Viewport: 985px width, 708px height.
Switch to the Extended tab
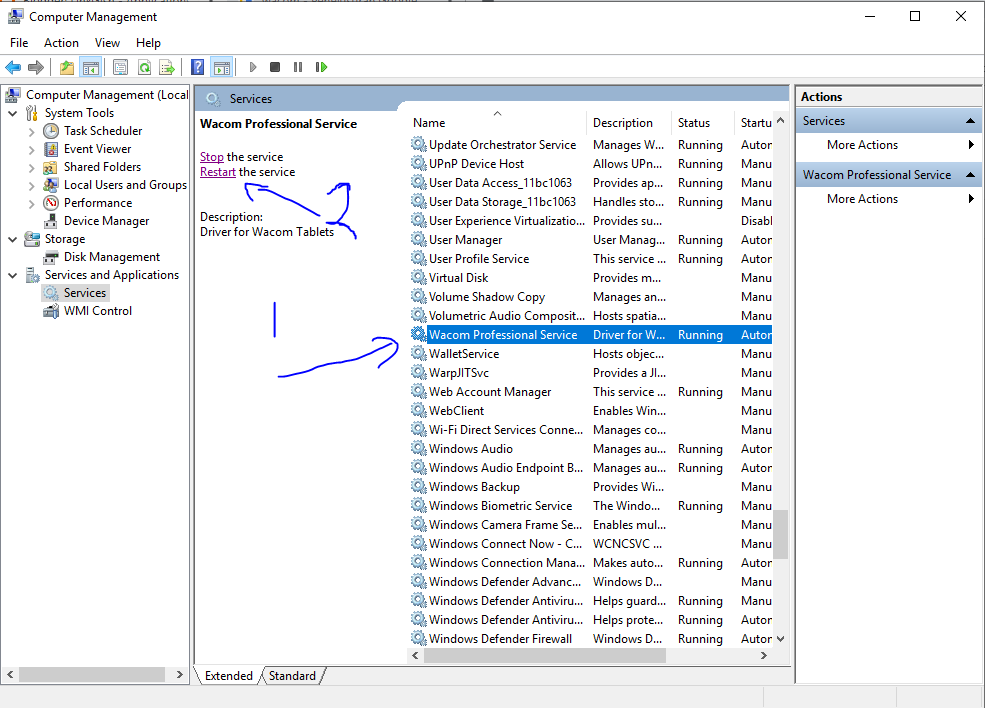click(x=228, y=676)
